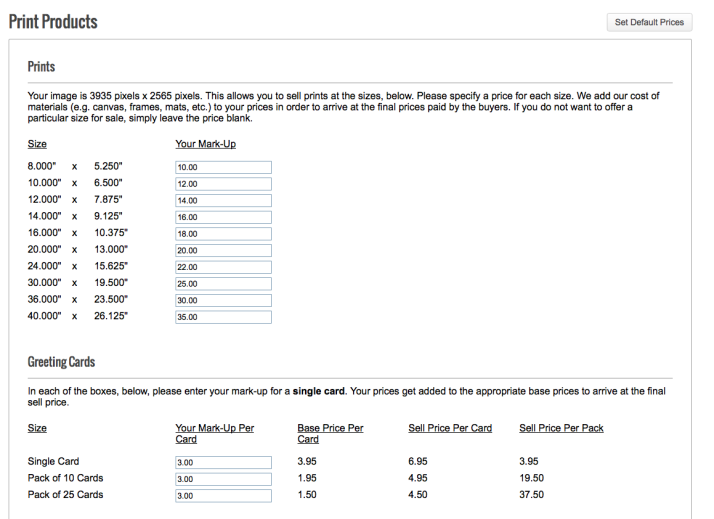Viewport: 714px width, 519px height.
Task: Edit mark-up field for 8.000" x 5.250" print
Action: click(223, 167)
